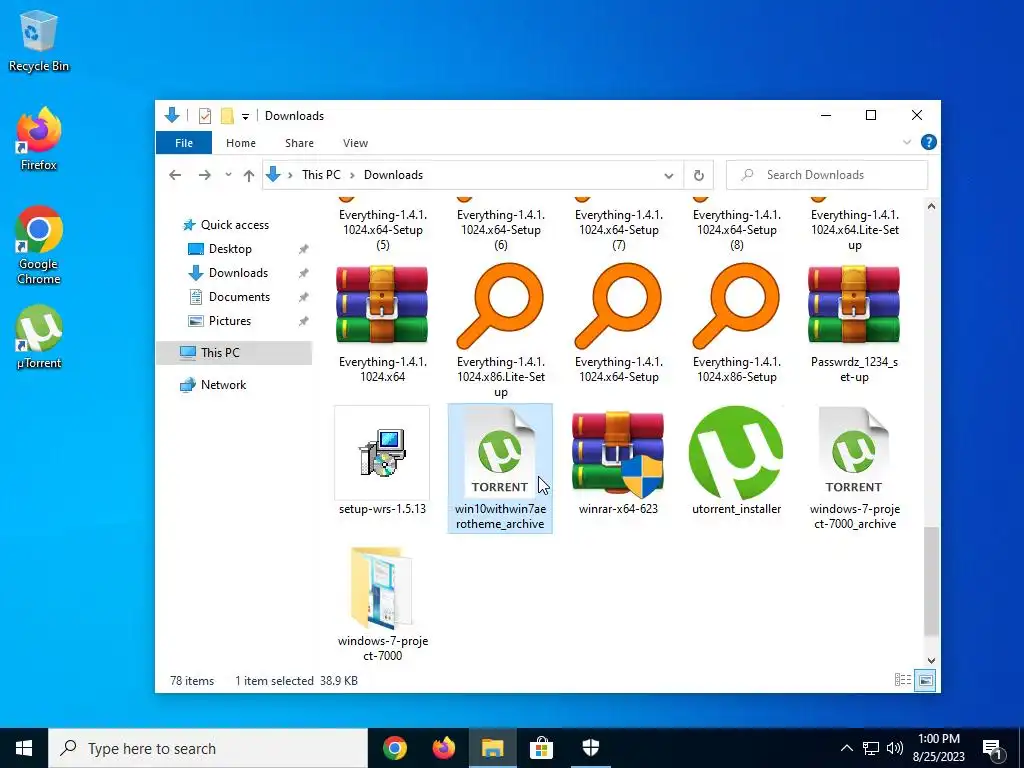
Task: Expand the Explorer ribbon chevron
Action: [x=906, y=142]
